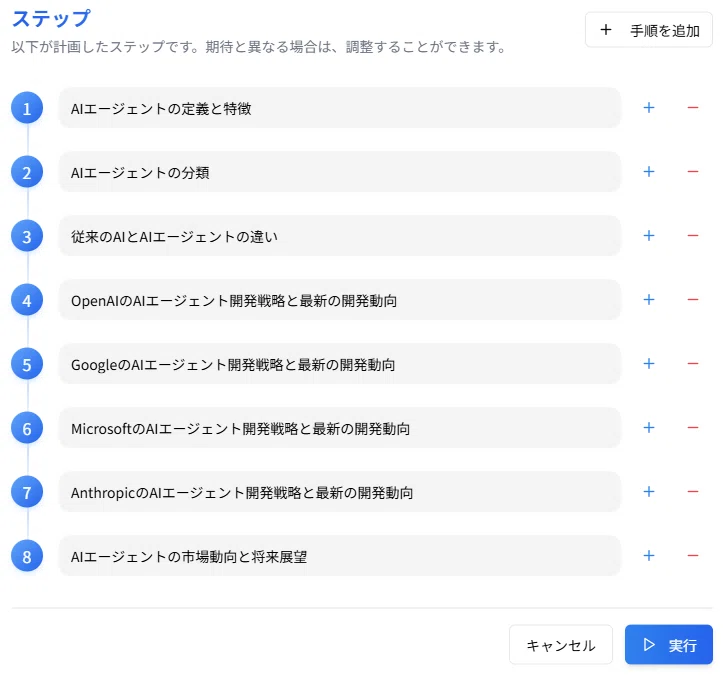Click the step number 5 circle

27,364
